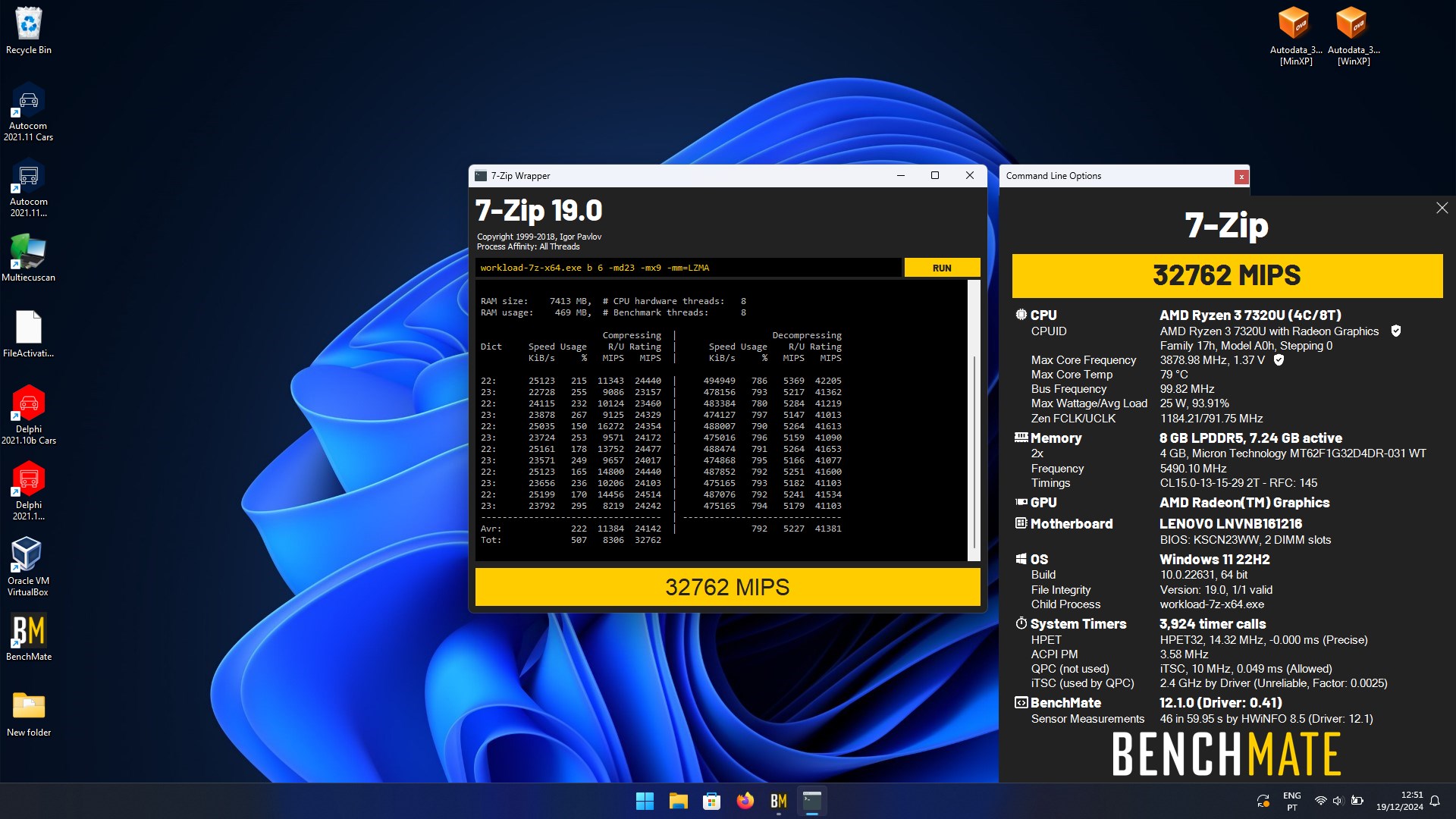Open the Recycle Bin desktop icon

[x=29, y=31]
